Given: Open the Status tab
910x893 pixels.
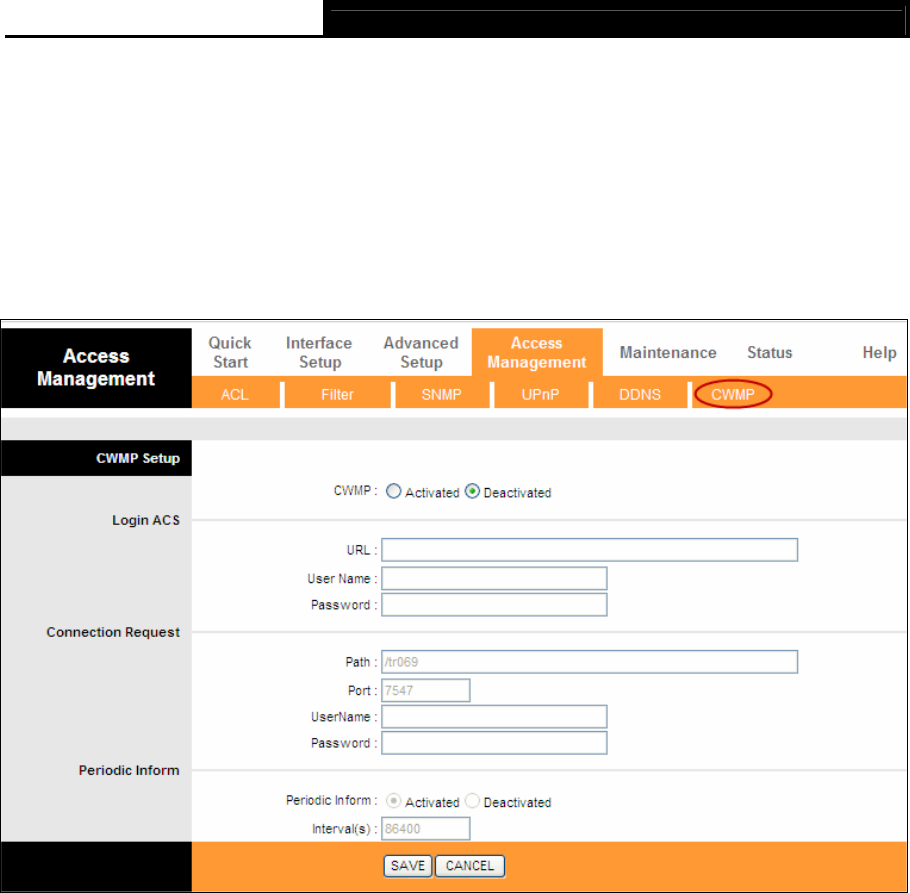Looking at the screenshot, I should pos(770,352).
